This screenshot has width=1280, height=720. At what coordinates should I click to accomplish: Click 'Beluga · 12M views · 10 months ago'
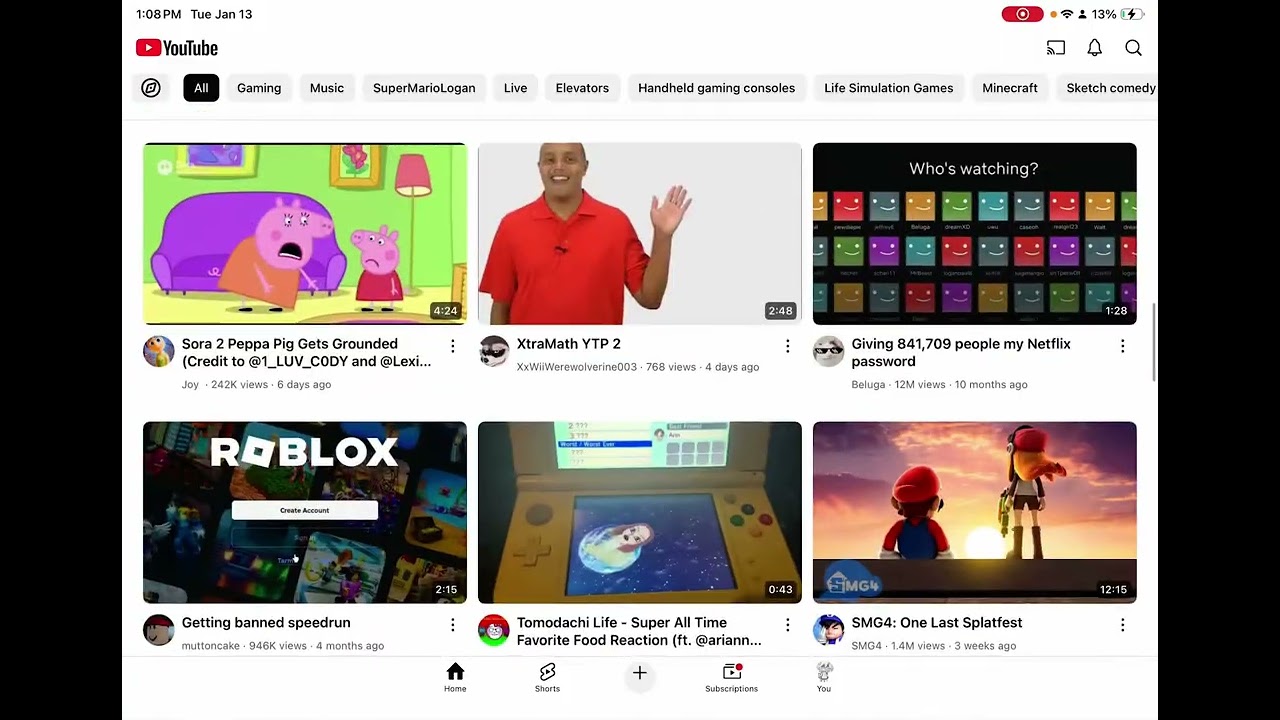coord(939,385)
